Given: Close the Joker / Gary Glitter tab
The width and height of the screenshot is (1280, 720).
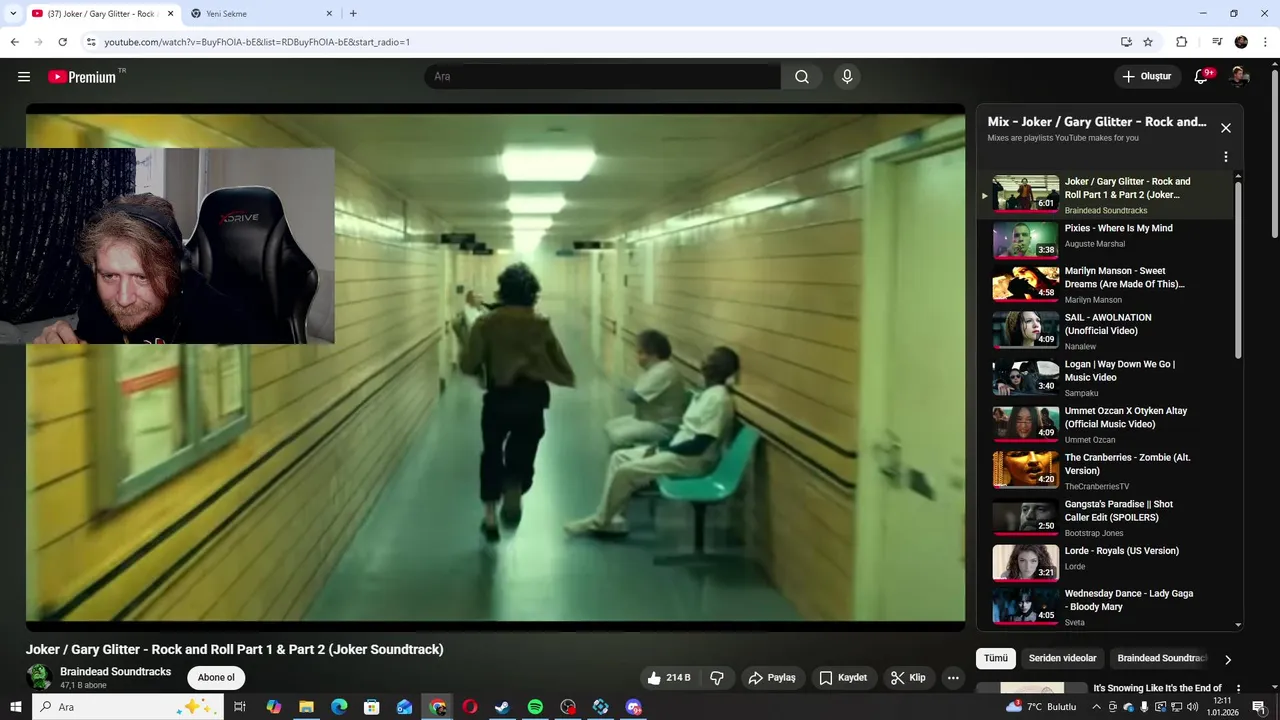Looking at the screenshot, I should pyautogui.click(x=169, y=14).
